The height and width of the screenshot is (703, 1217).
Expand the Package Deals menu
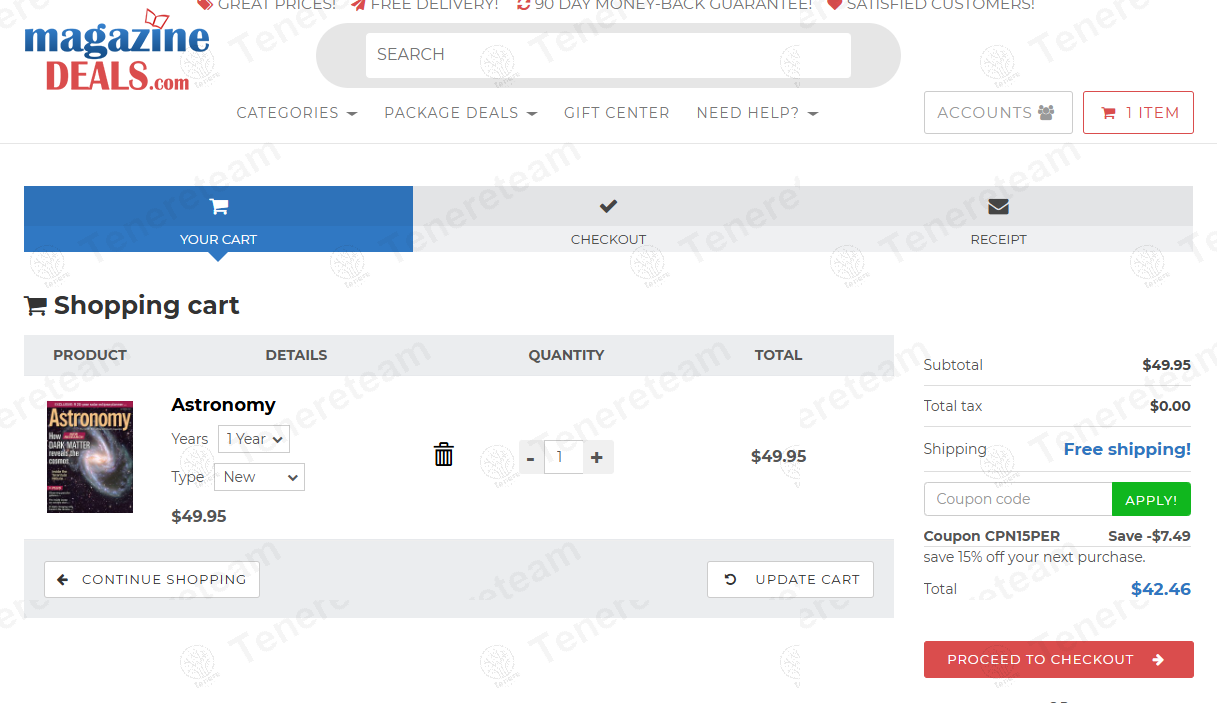460,113
